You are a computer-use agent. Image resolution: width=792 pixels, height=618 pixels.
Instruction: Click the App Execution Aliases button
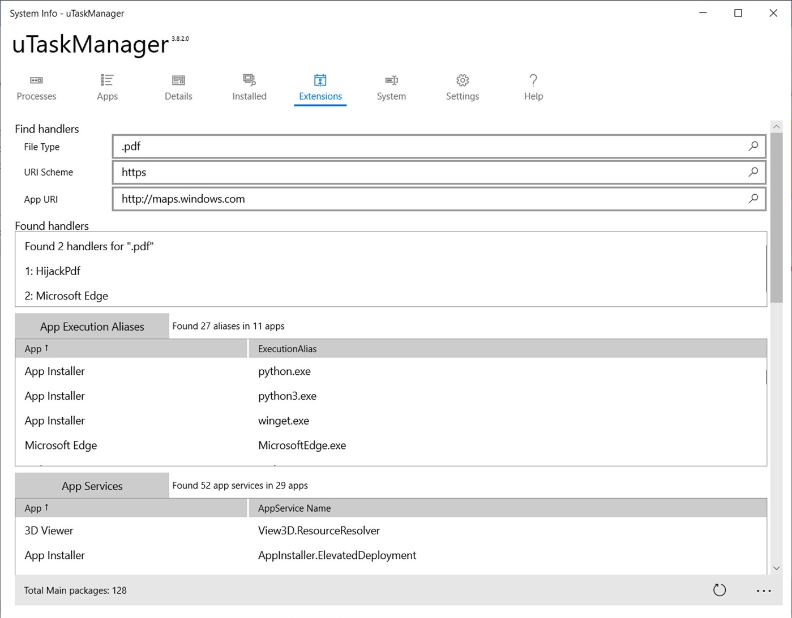pos(92,327)
